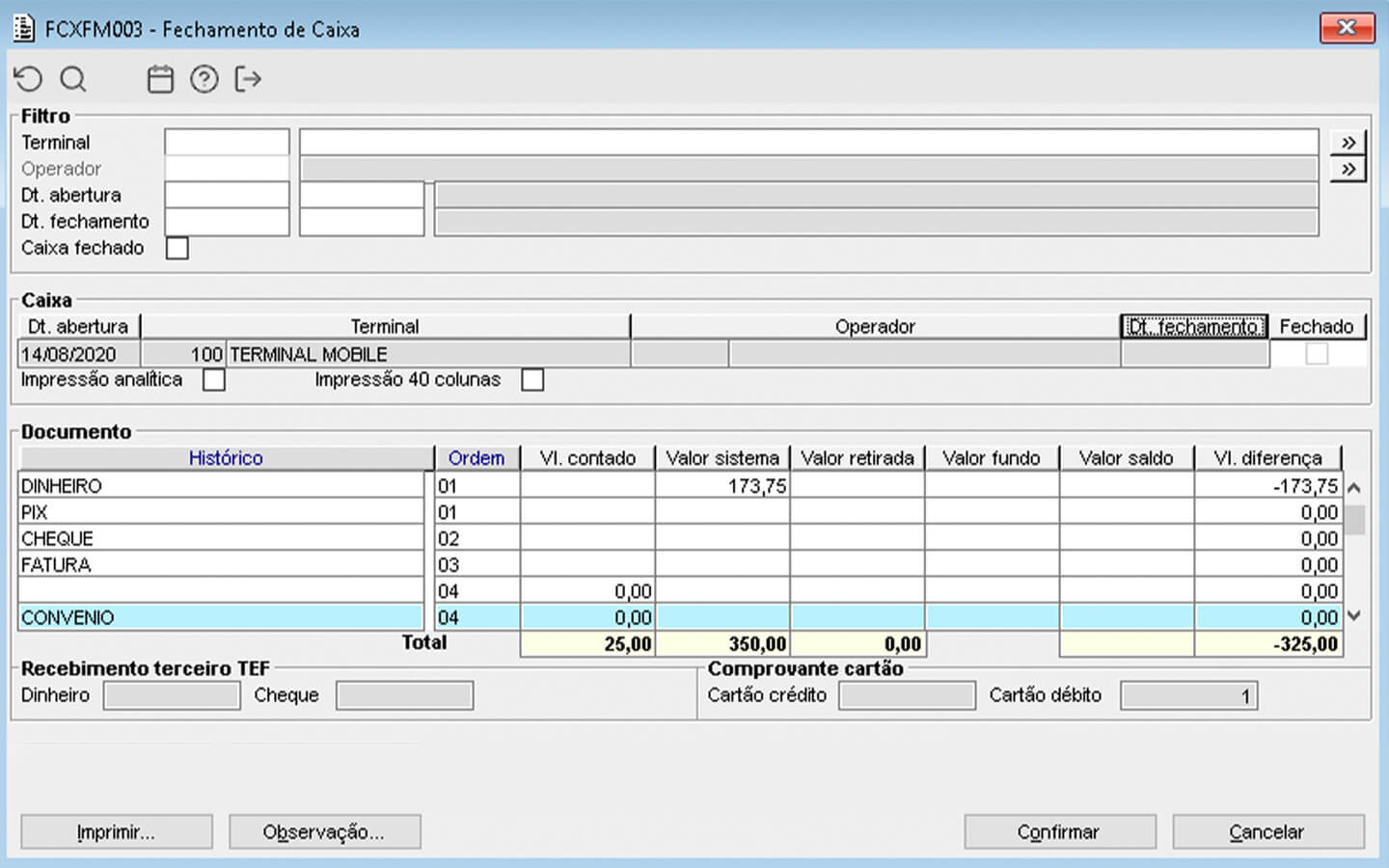This screenshot has height=868, width=1389.
Task: Click the Imprimir... button
Action: 117,831
